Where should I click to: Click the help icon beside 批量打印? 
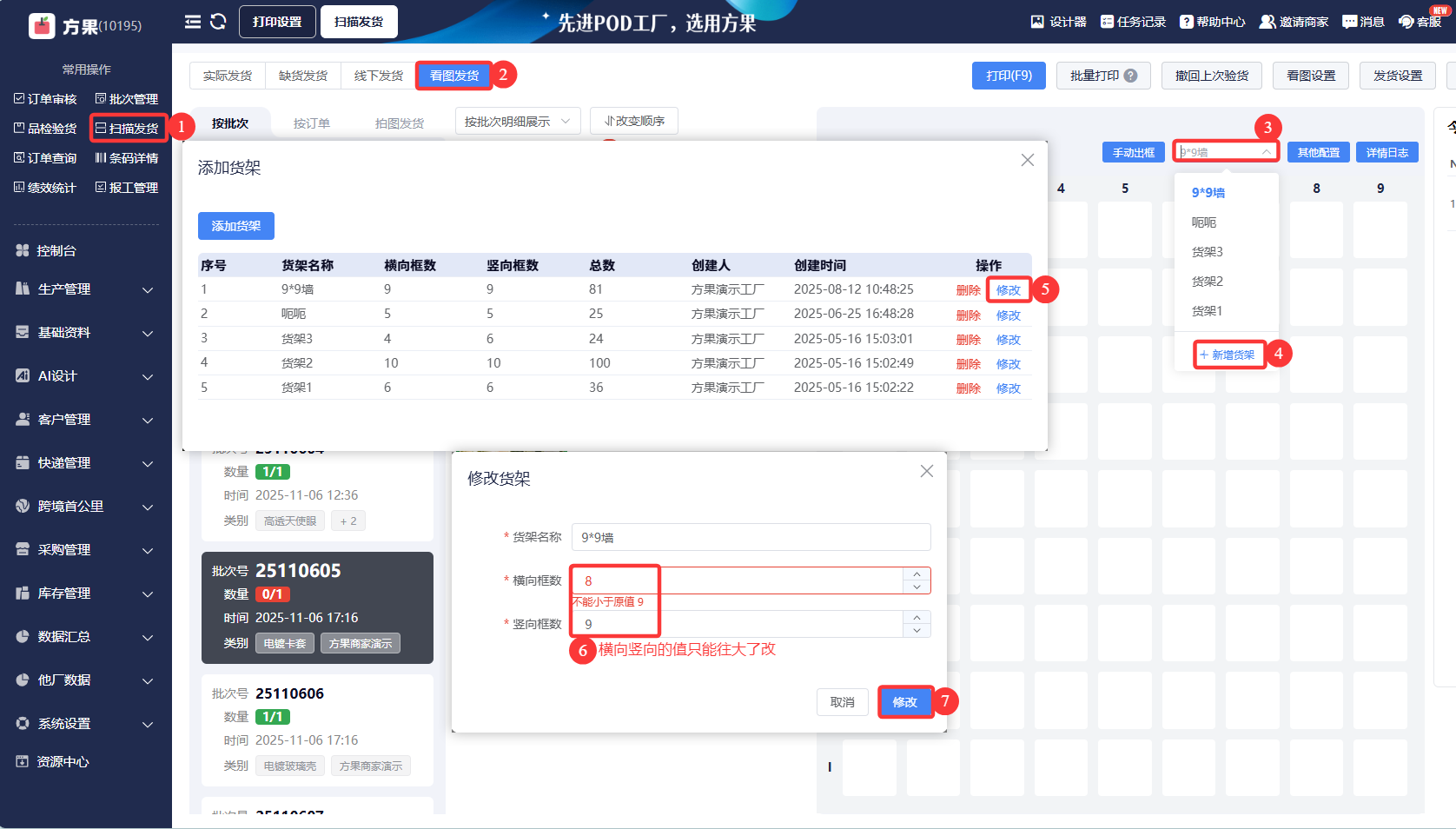1130,76
